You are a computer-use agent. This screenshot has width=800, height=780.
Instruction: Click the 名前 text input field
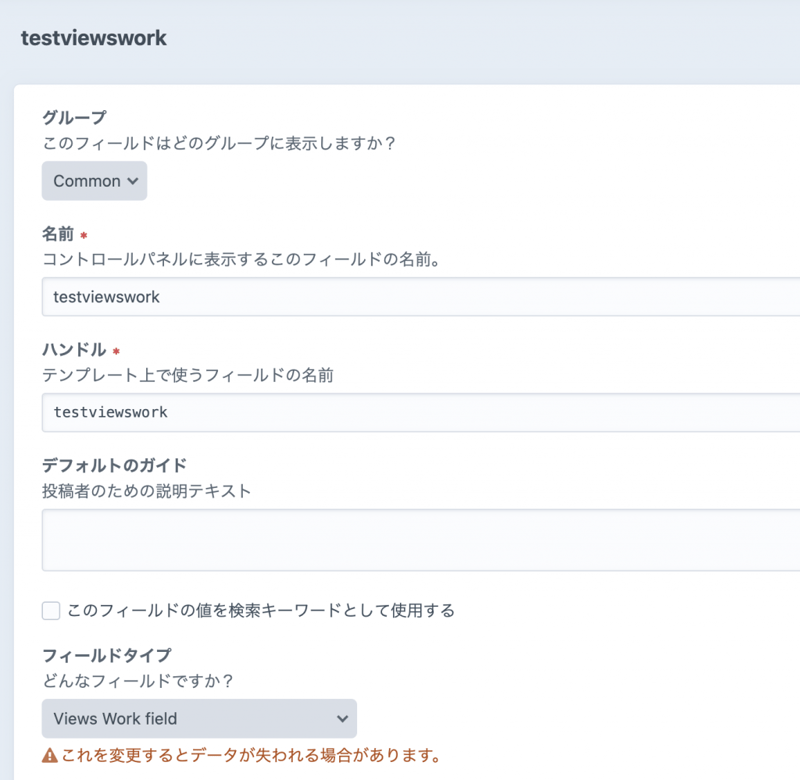(x=420, y=297)
